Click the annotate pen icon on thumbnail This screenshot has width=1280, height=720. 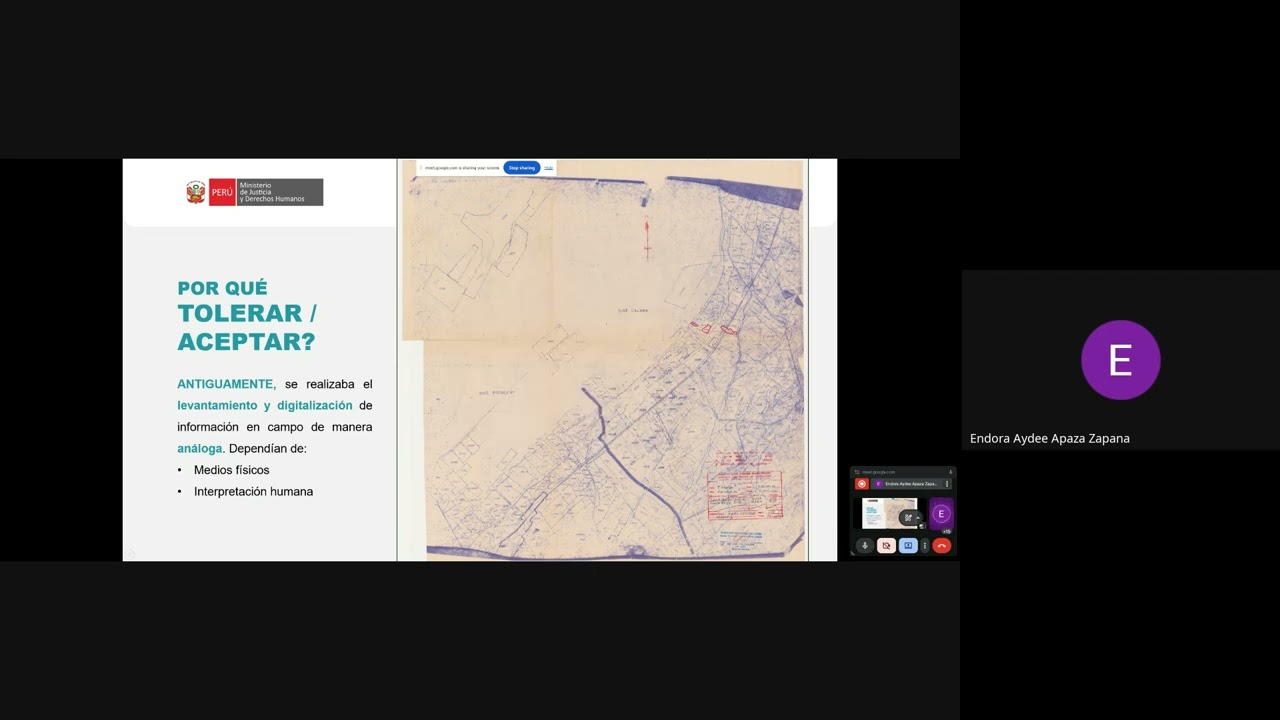tap(908, 517)
